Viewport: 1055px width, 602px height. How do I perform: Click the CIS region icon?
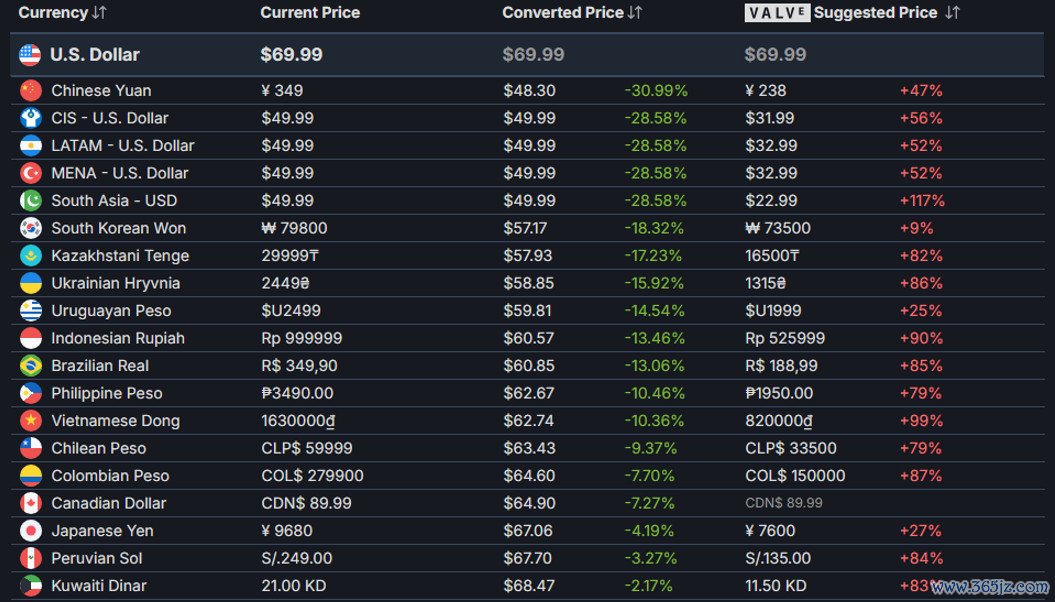point(31,118)
